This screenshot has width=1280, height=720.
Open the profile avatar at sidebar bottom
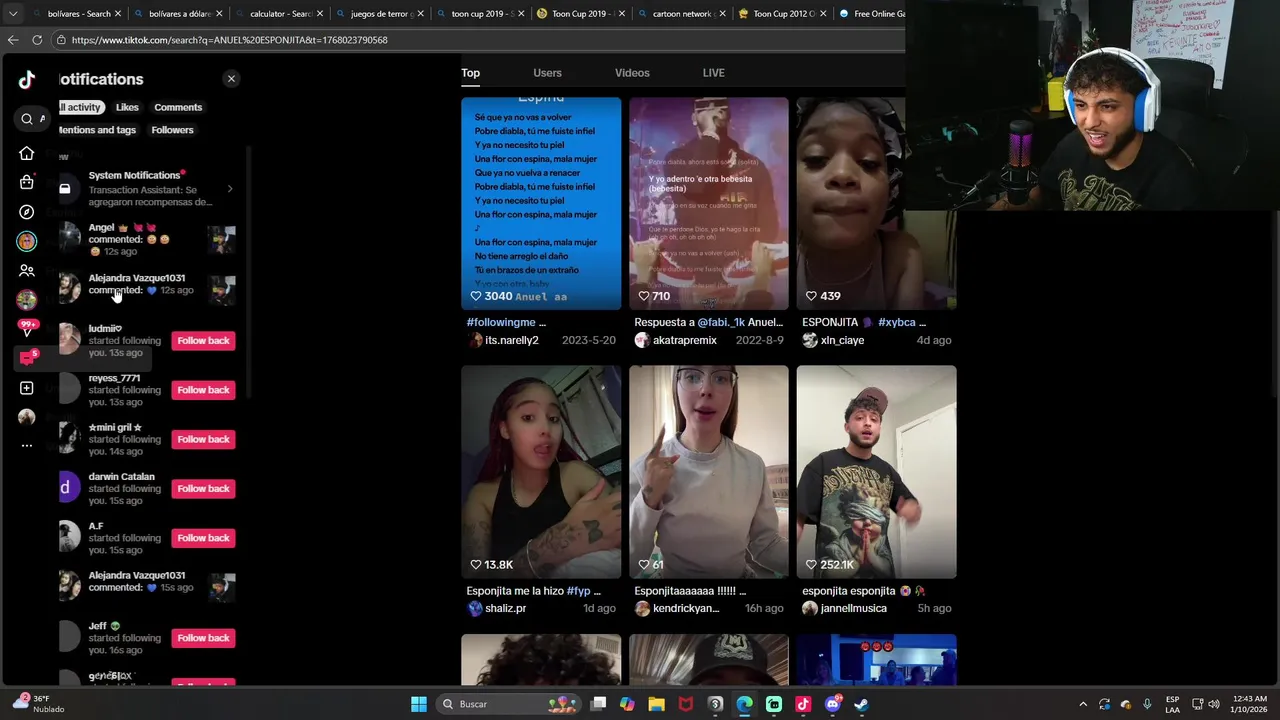point(27,417)
